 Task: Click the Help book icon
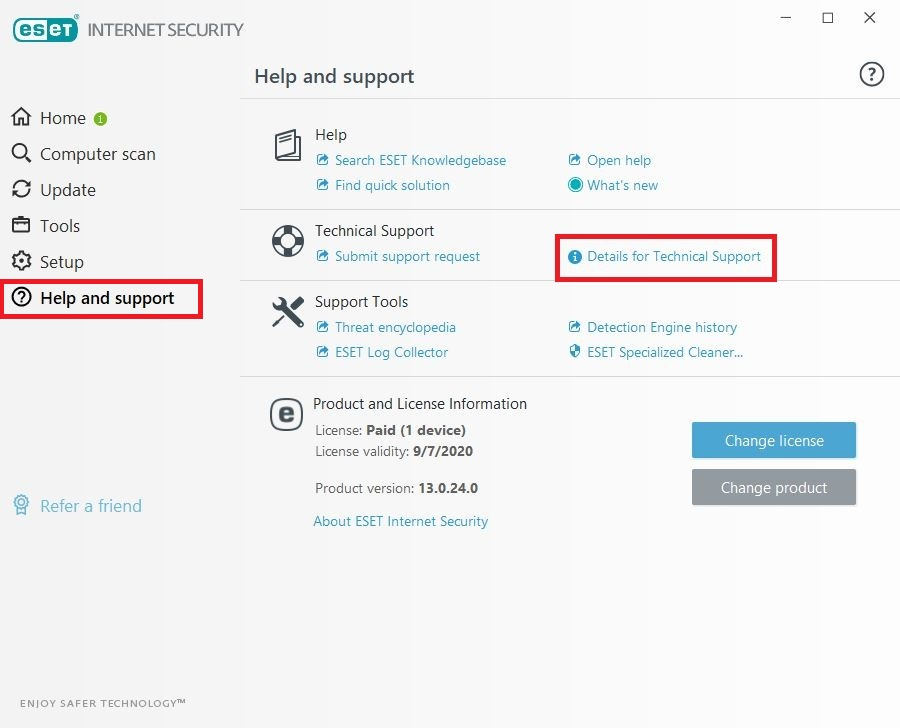click(287, 145)
